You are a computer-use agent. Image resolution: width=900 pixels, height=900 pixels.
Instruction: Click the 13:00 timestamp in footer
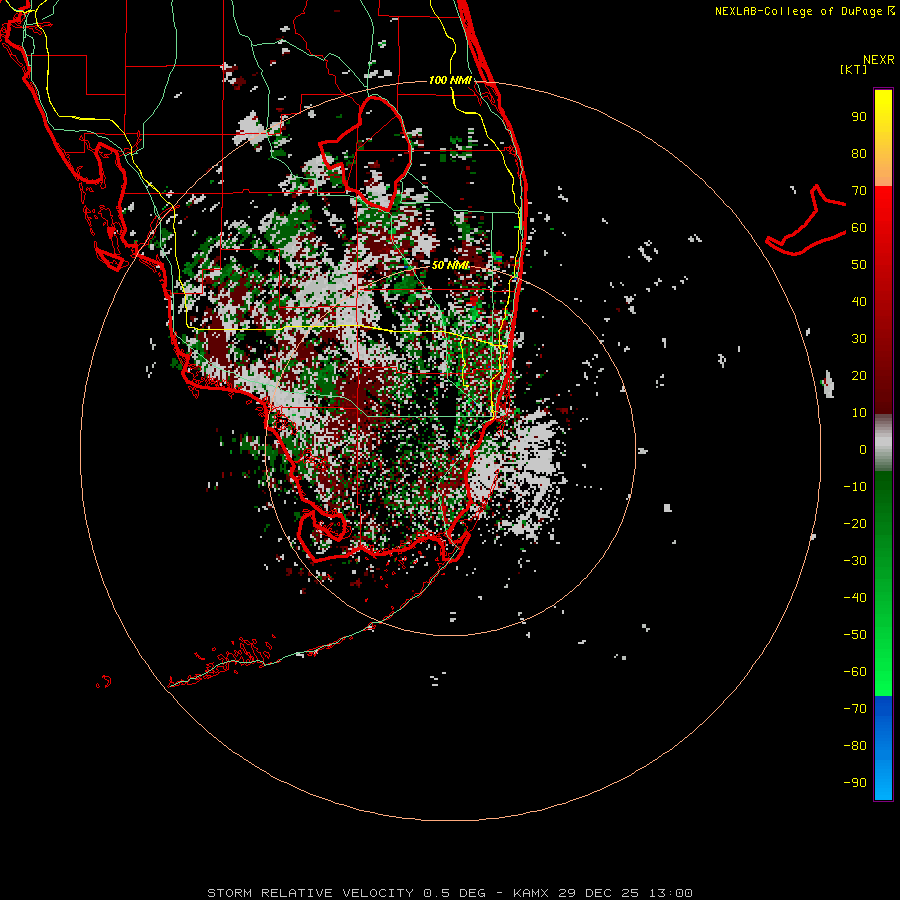pos(671,893)
